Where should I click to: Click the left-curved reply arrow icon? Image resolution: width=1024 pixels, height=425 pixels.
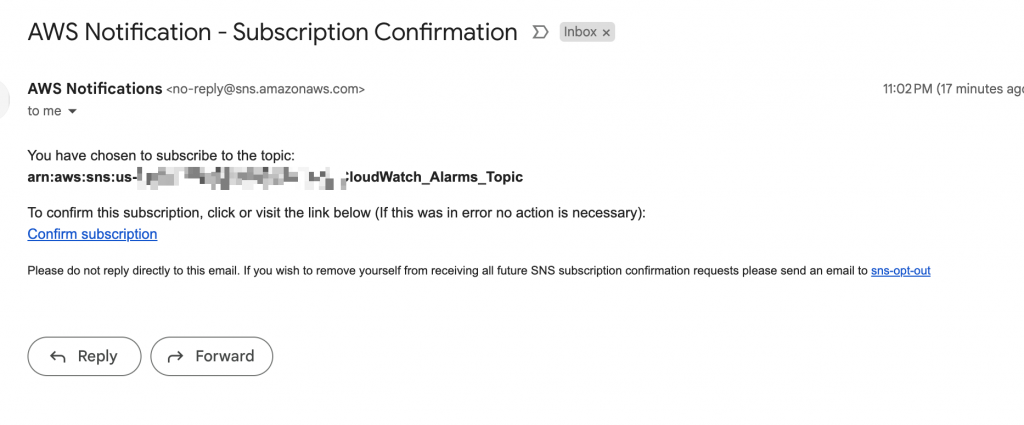pos(58,356)
